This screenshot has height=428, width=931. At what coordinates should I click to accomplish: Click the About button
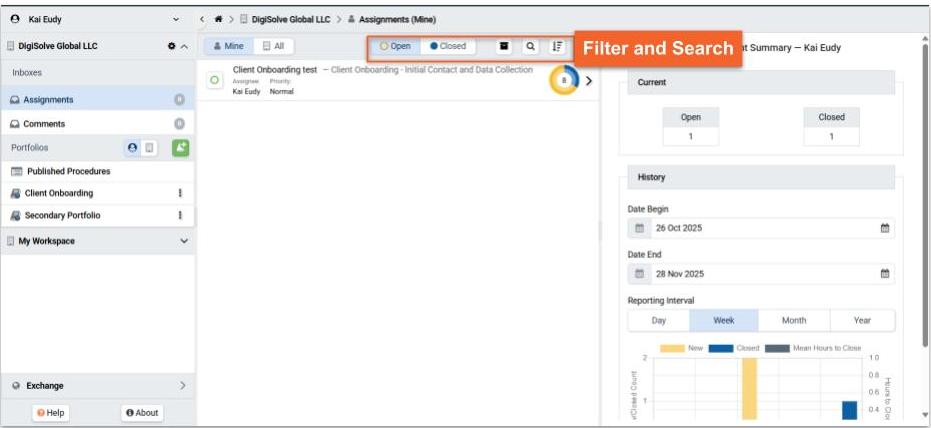coord(142,413)
